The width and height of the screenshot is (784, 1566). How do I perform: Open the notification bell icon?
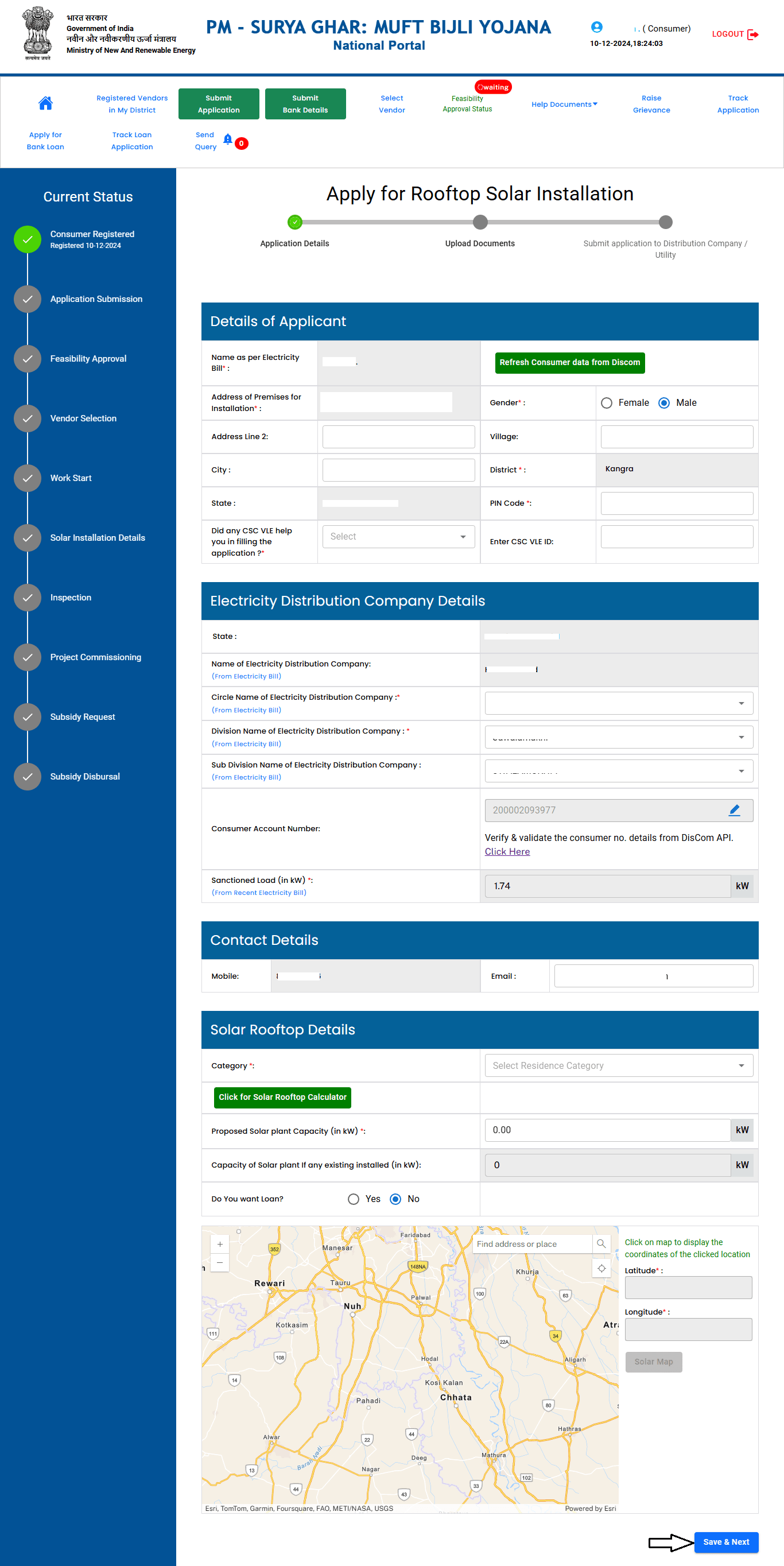(x=228, y=140)
